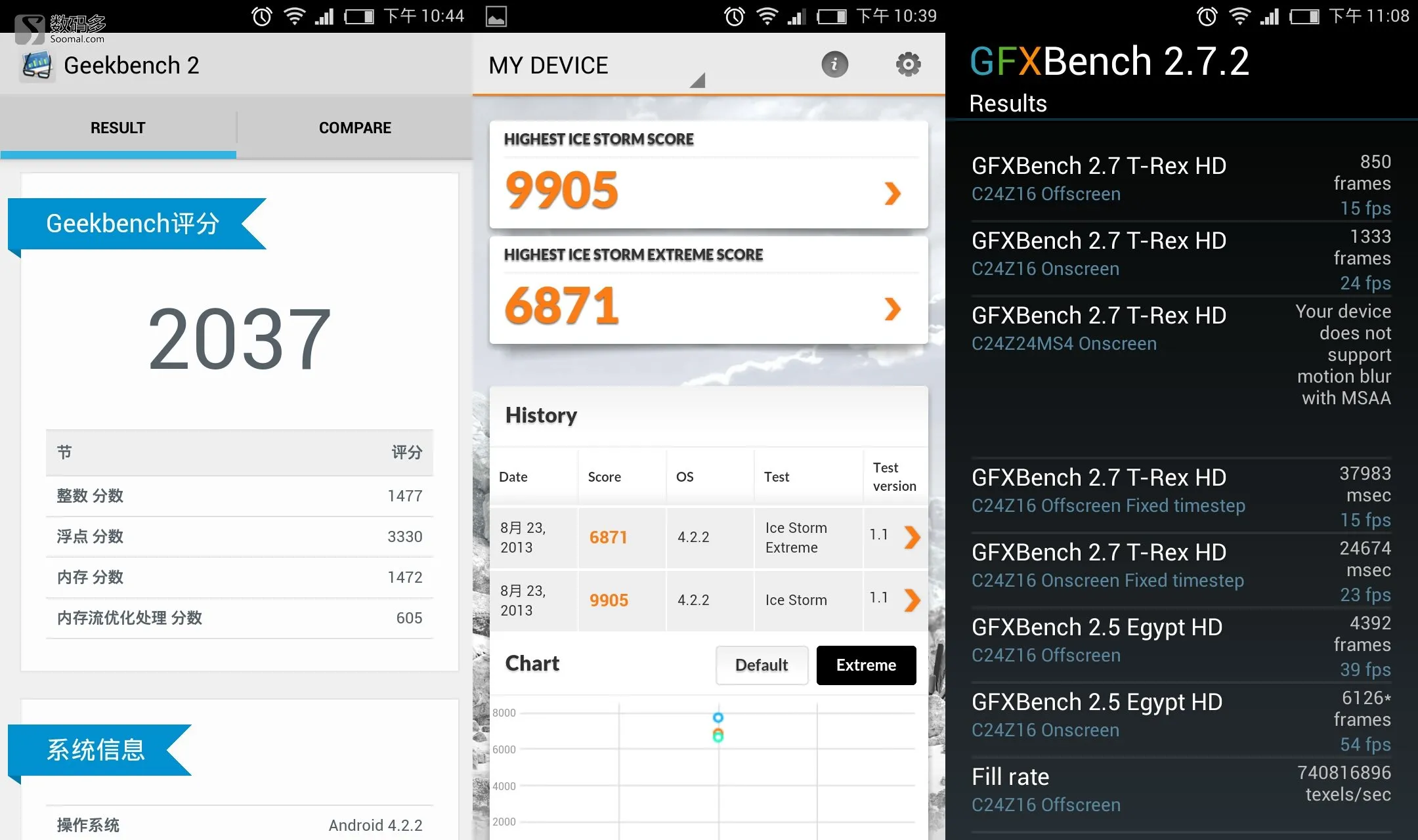Tap alarm icon in Geekbench status bar

click(261, 16)
